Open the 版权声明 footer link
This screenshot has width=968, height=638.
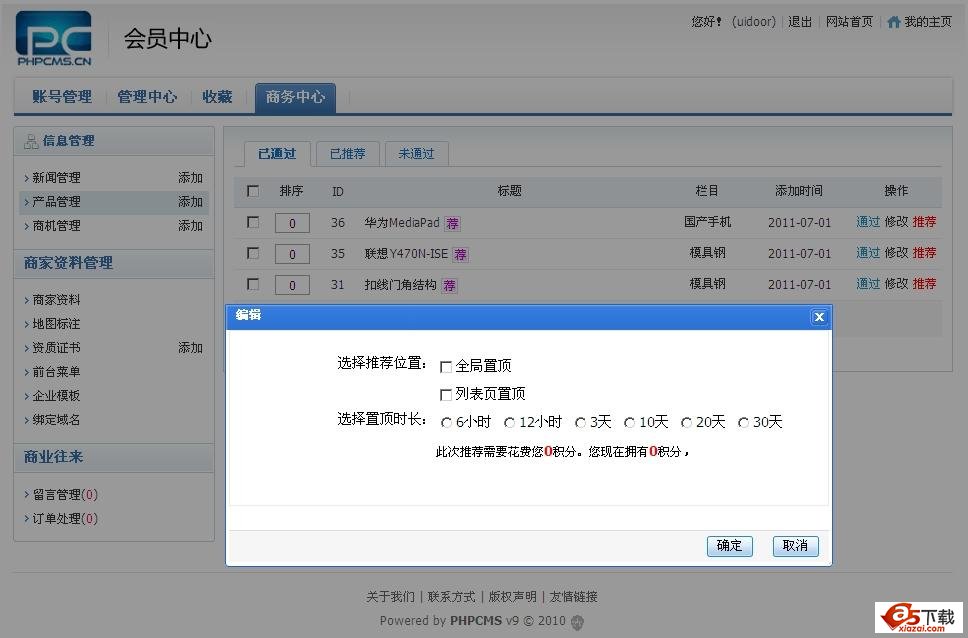(x=512, y=597)
